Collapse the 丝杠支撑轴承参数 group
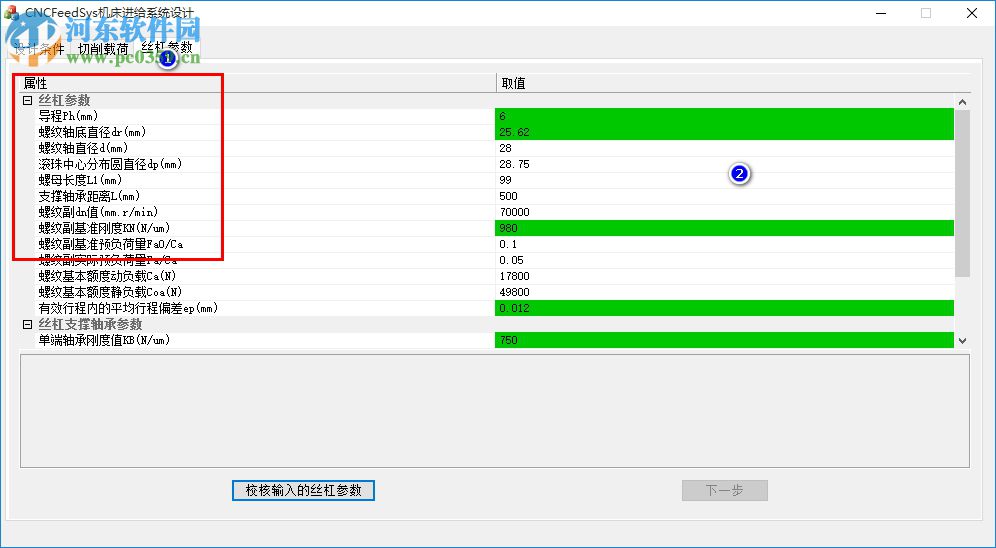This screenshot has width=996, height=548. (x=27, y=324)
